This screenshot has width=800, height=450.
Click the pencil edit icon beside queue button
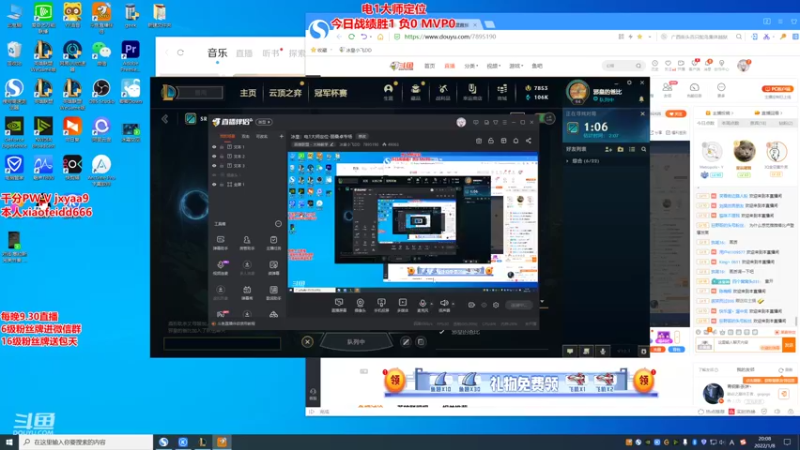pos(406,342)
